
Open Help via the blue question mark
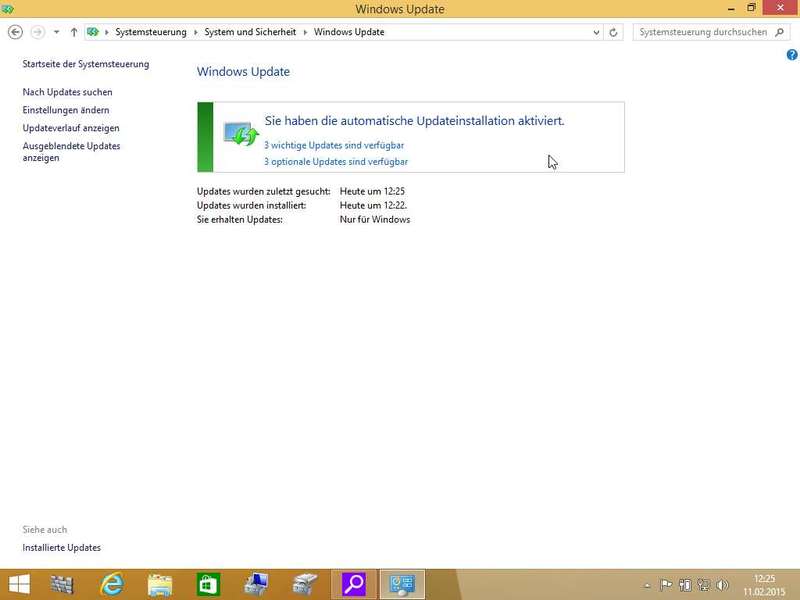(x=792, y=55)
